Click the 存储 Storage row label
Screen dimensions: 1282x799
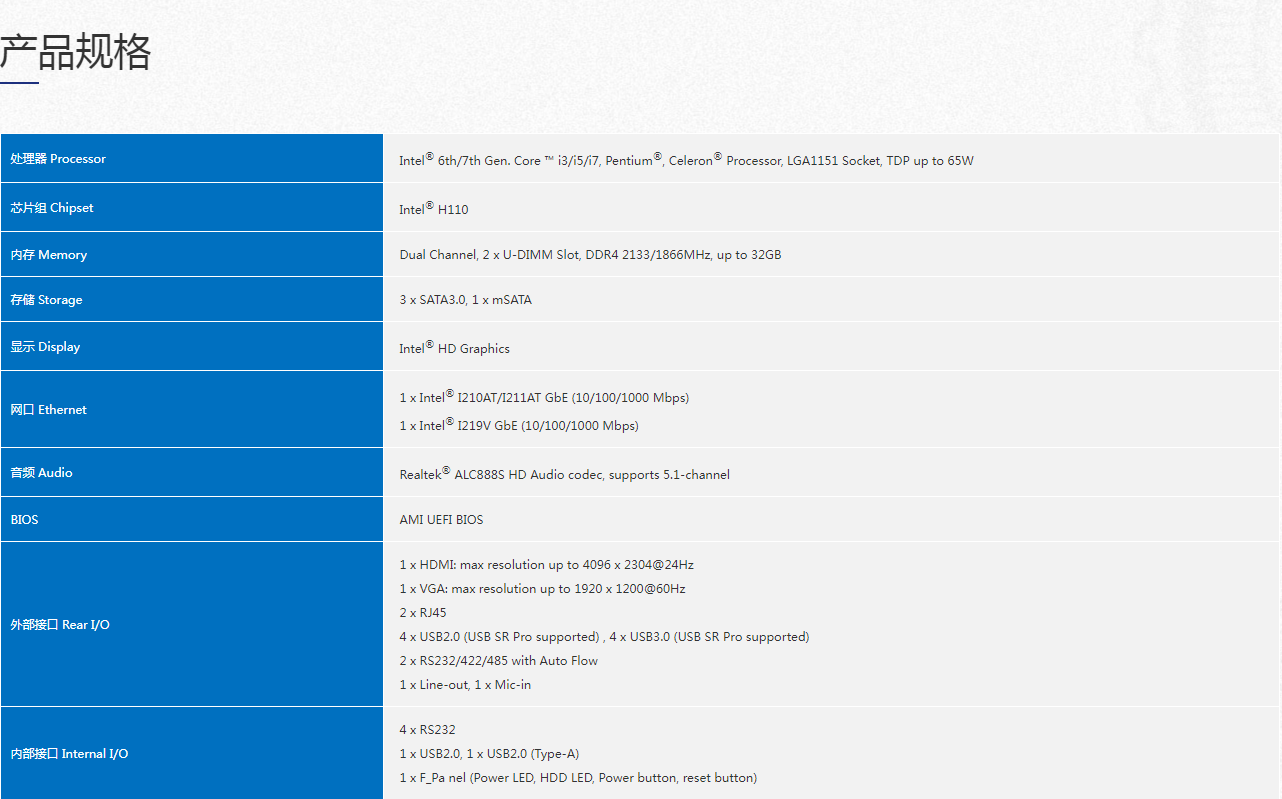[47, 300]
